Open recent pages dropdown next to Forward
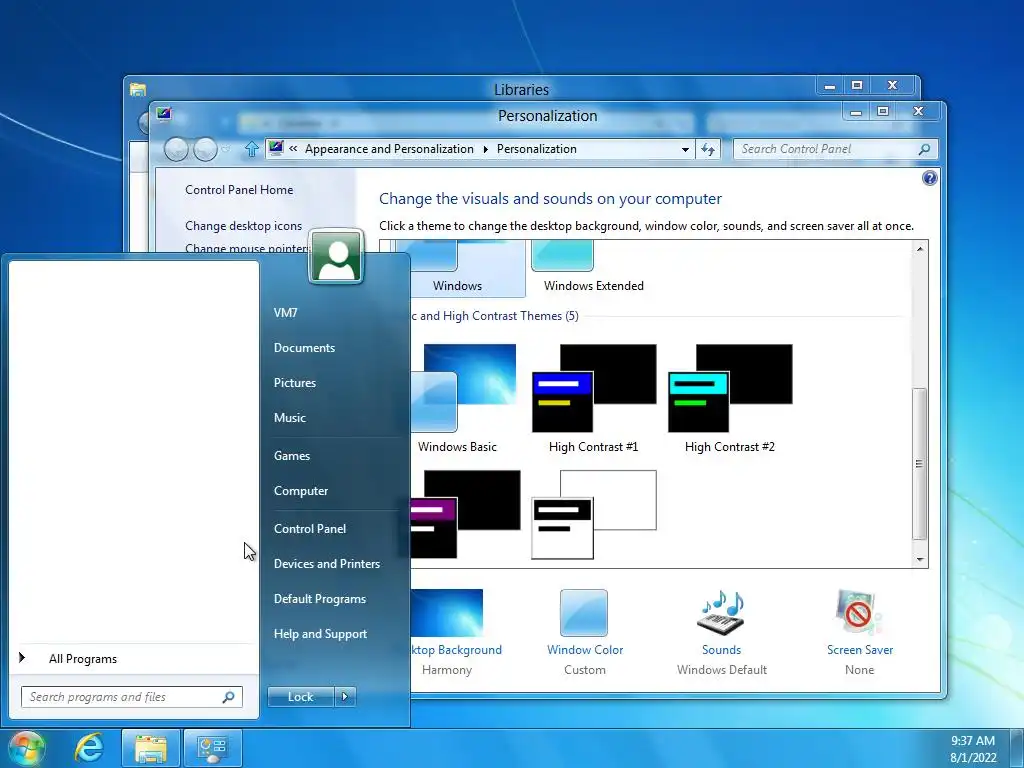The height and width of the screenshot is (768, 1024). click(x=226, y=149)
